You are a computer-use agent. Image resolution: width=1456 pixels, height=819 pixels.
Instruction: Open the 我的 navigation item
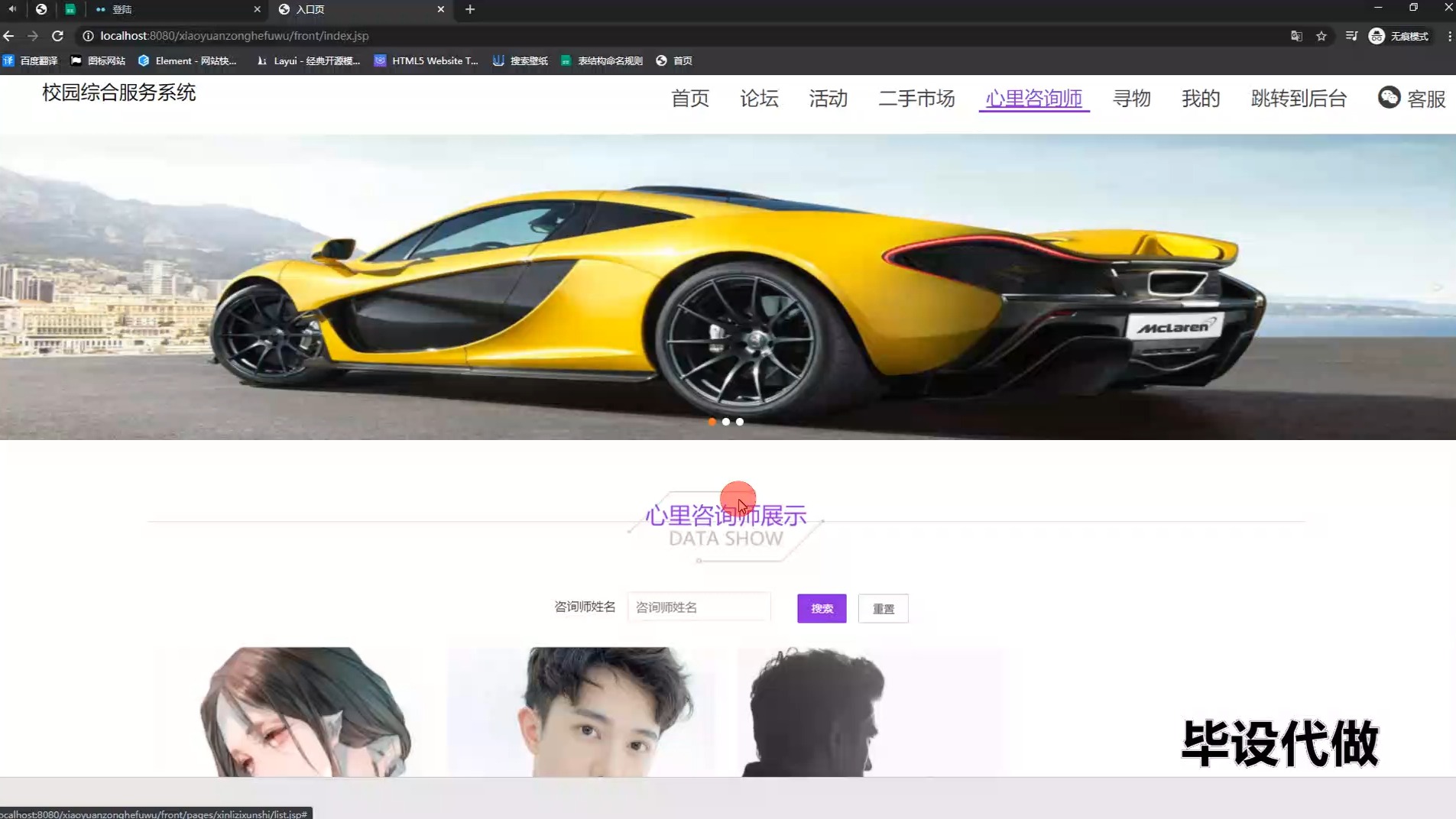click(x=1201, y=99)
